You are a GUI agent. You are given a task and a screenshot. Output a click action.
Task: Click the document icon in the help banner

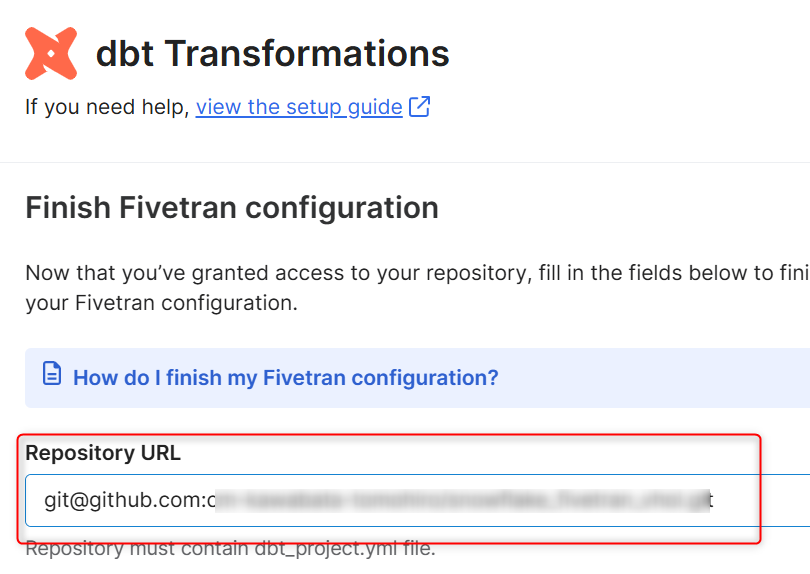pos(52,374)
